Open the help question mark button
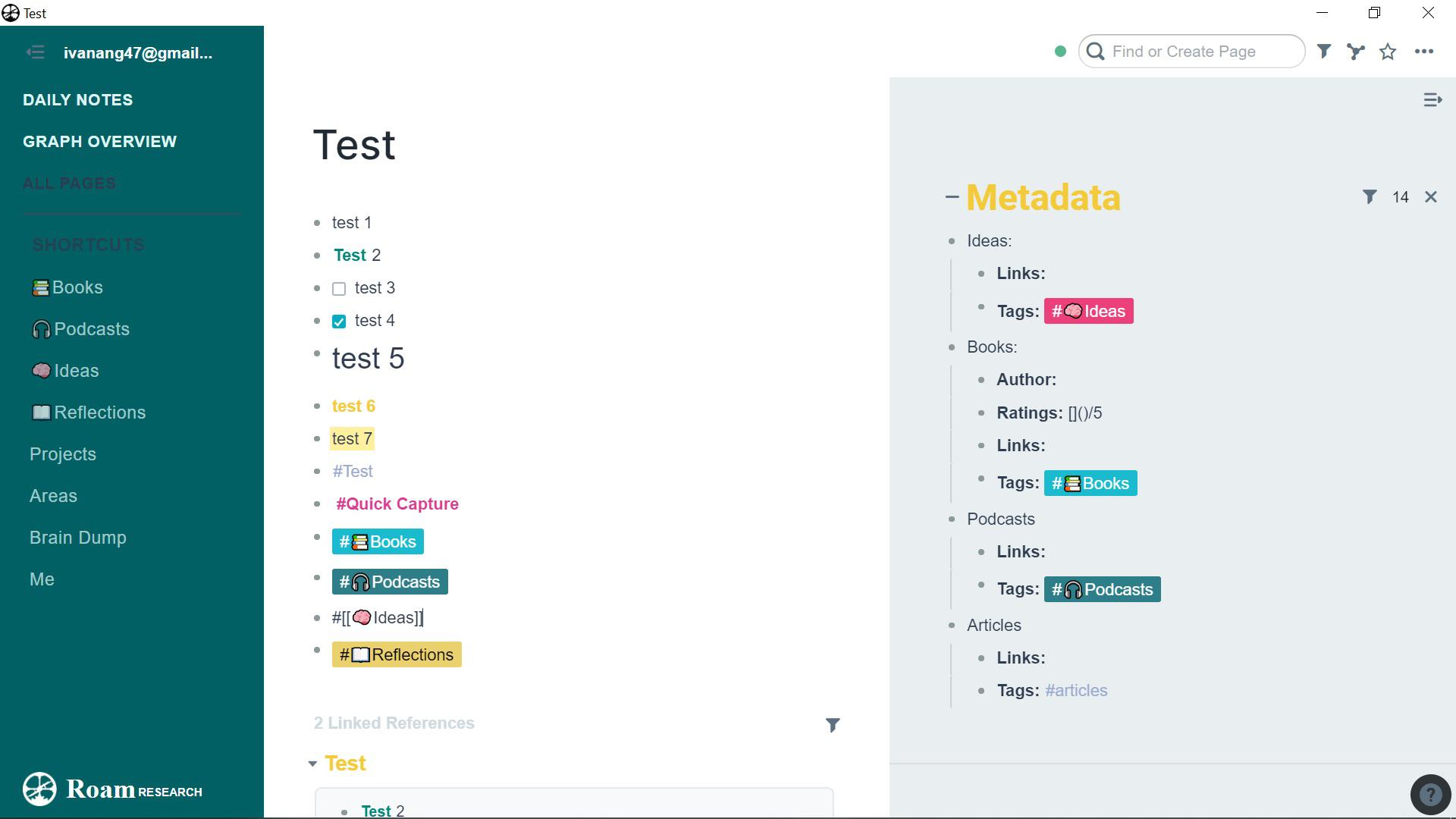Image resolution: width=1456 pixels, height=819 pixels. (1429, 794)
